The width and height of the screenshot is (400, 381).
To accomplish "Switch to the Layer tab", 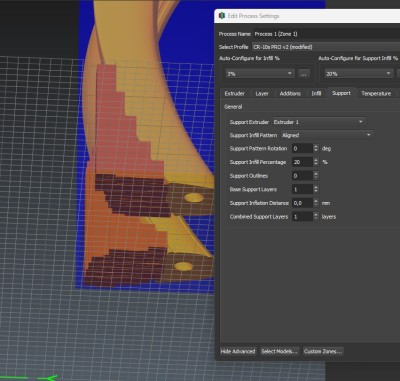I will pos(262,94).
